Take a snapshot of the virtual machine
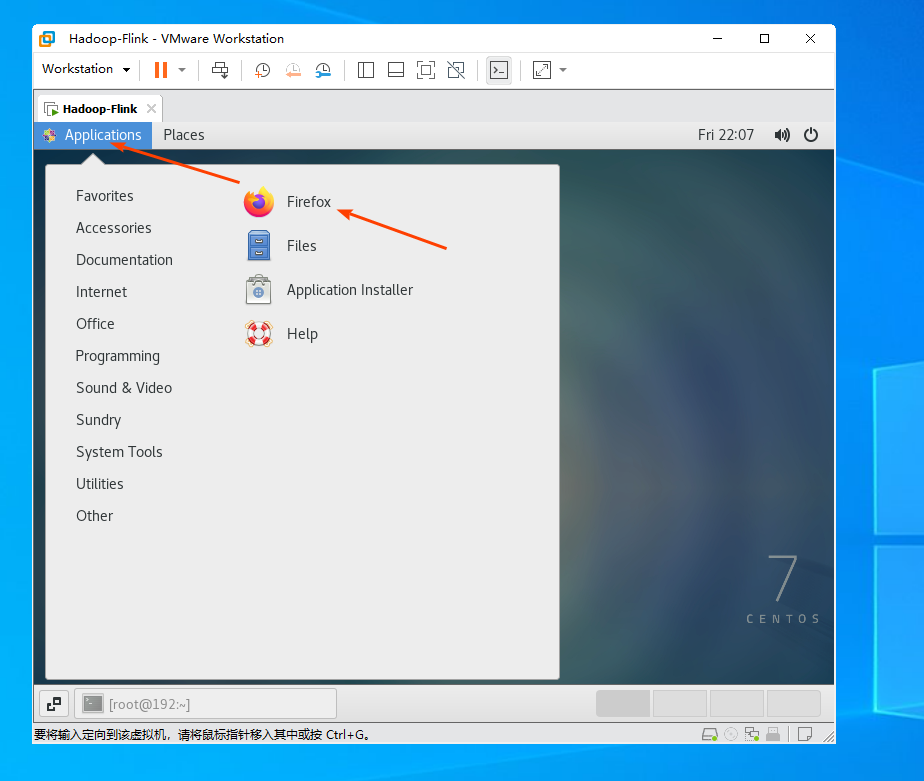Viewport: 924px width, 781px height. click(262, 70)
